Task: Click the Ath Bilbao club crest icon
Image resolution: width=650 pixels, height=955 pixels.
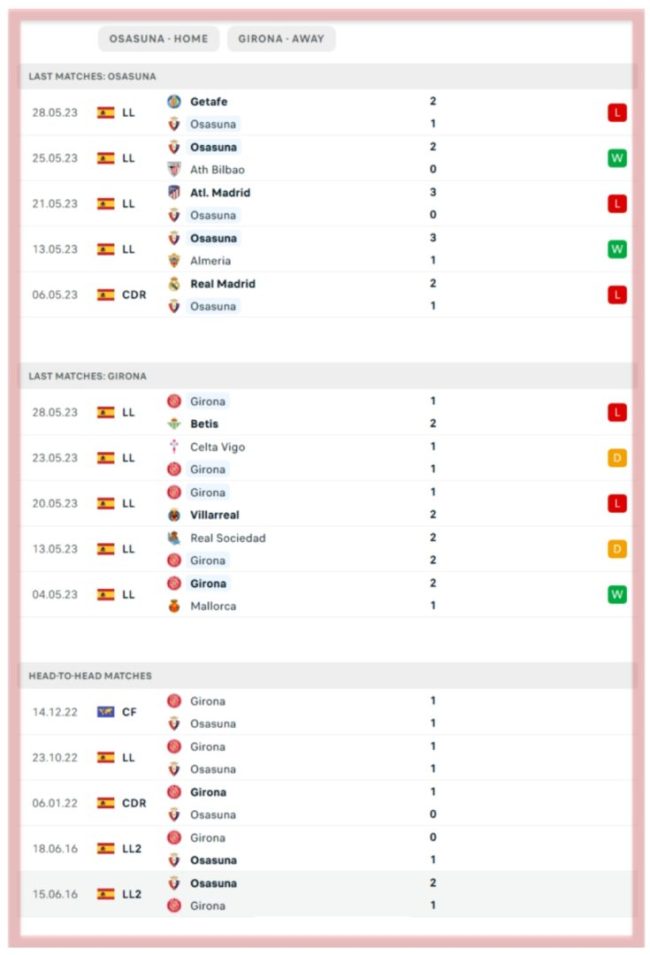Action: coord(174,169)
